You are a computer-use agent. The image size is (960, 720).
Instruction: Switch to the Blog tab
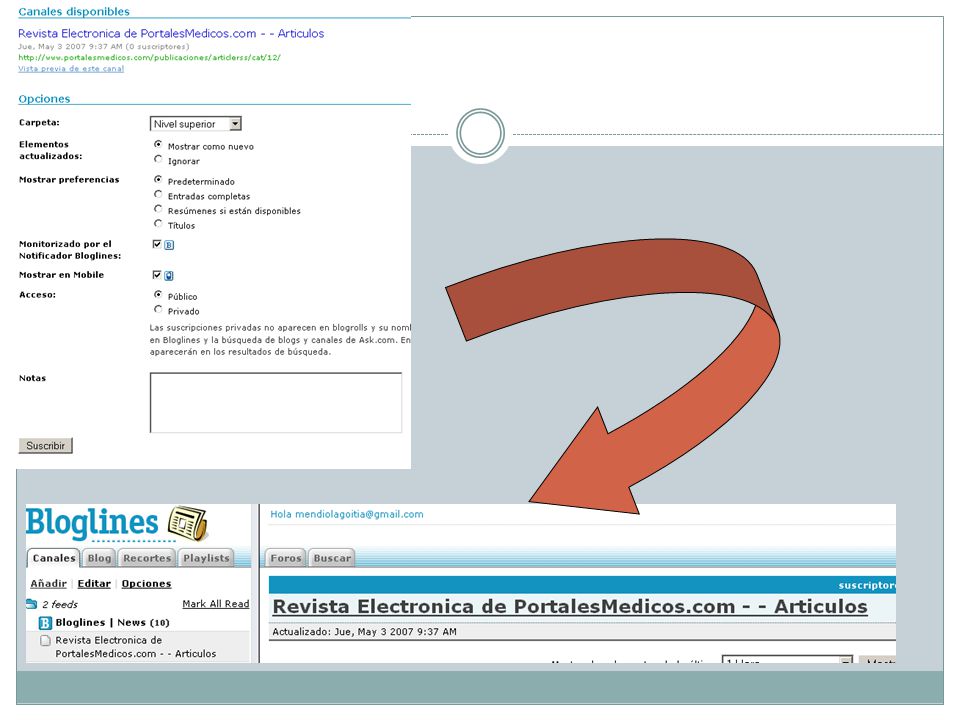pyautogui.click(x=99, y=558)
